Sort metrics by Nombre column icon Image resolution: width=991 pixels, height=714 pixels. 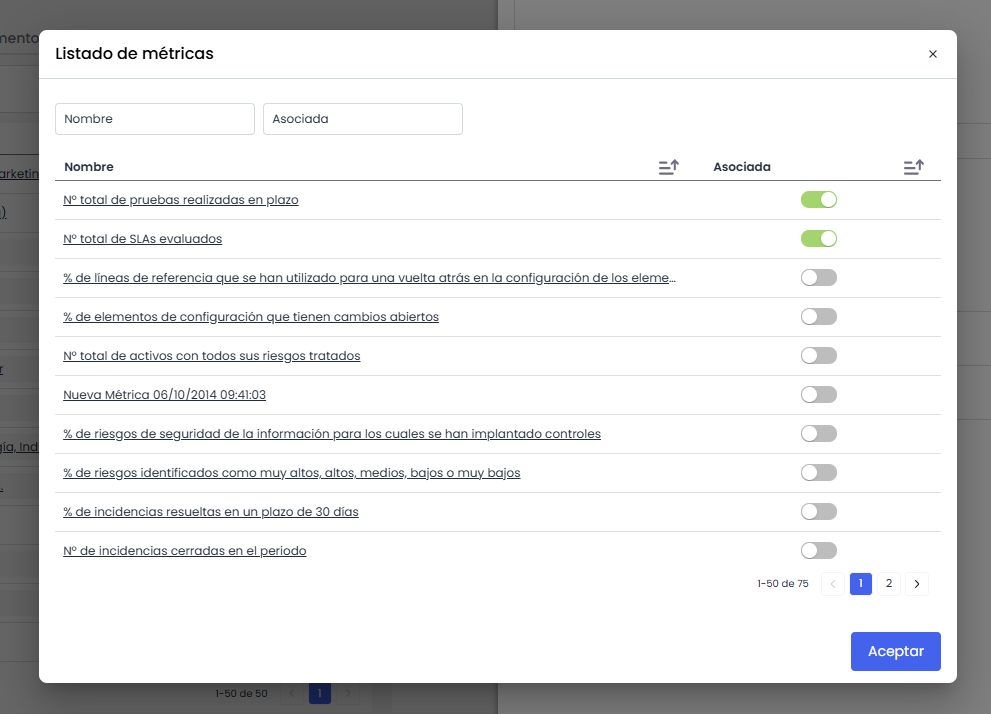(x=668, y=168)
